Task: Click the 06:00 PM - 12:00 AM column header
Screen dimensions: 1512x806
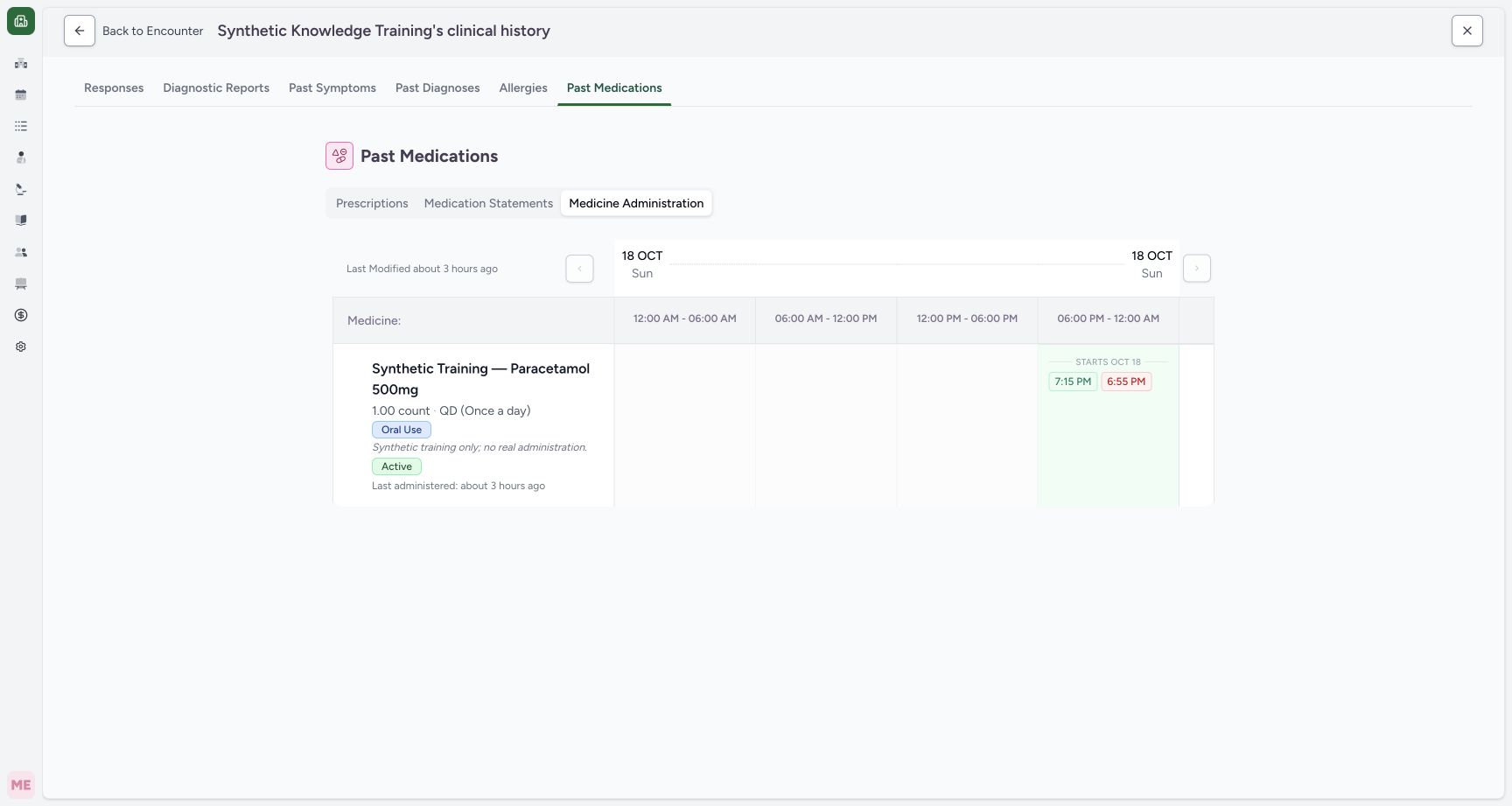Action: tap(1109, 319)
